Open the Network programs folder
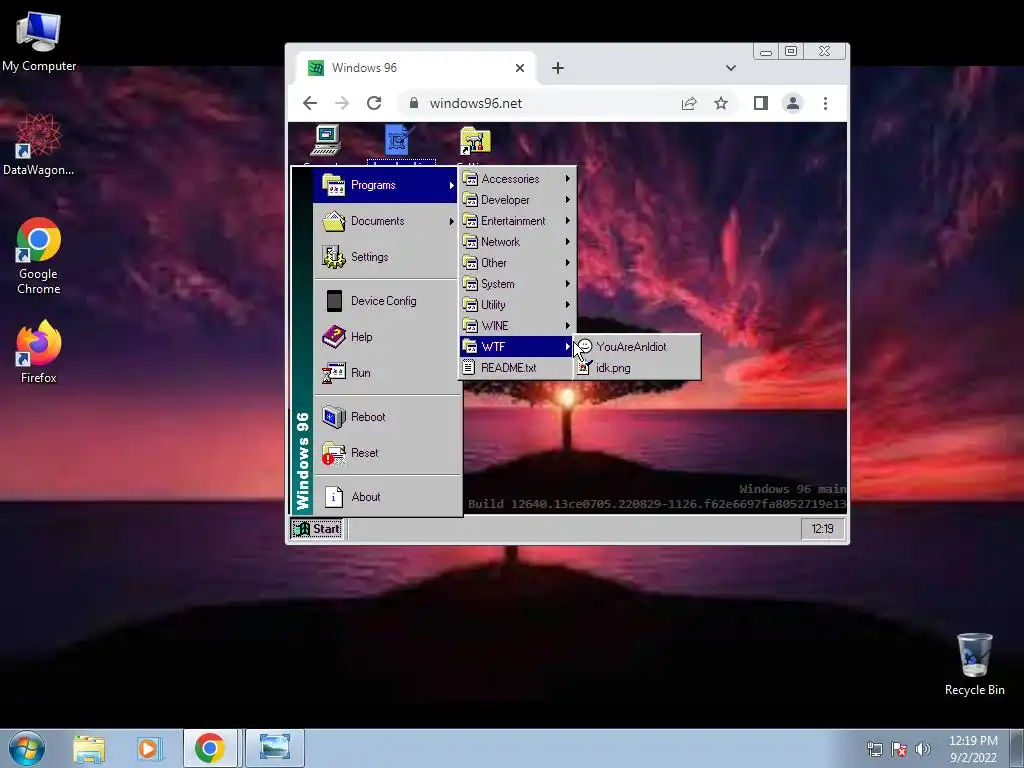1024x768 pixels. (516, 242)
